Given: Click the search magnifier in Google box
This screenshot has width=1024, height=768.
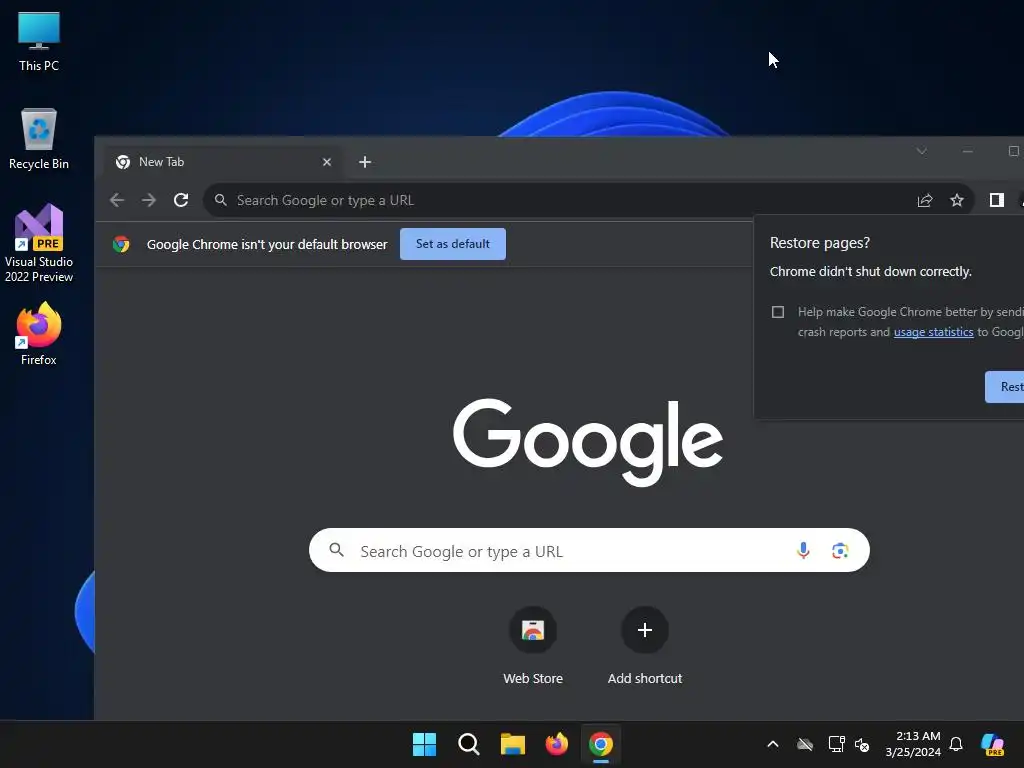Looking at the screenshot, I should [336, 550].
